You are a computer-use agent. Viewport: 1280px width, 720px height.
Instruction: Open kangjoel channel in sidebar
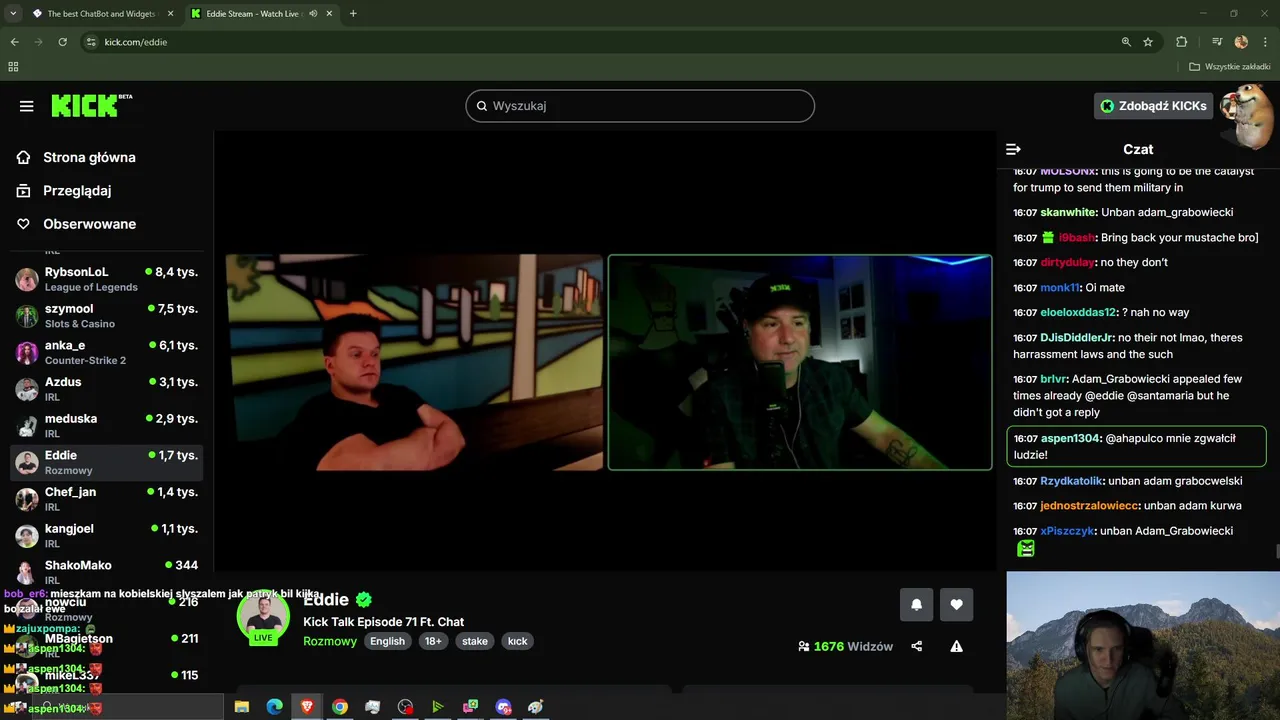coord(106,535)
